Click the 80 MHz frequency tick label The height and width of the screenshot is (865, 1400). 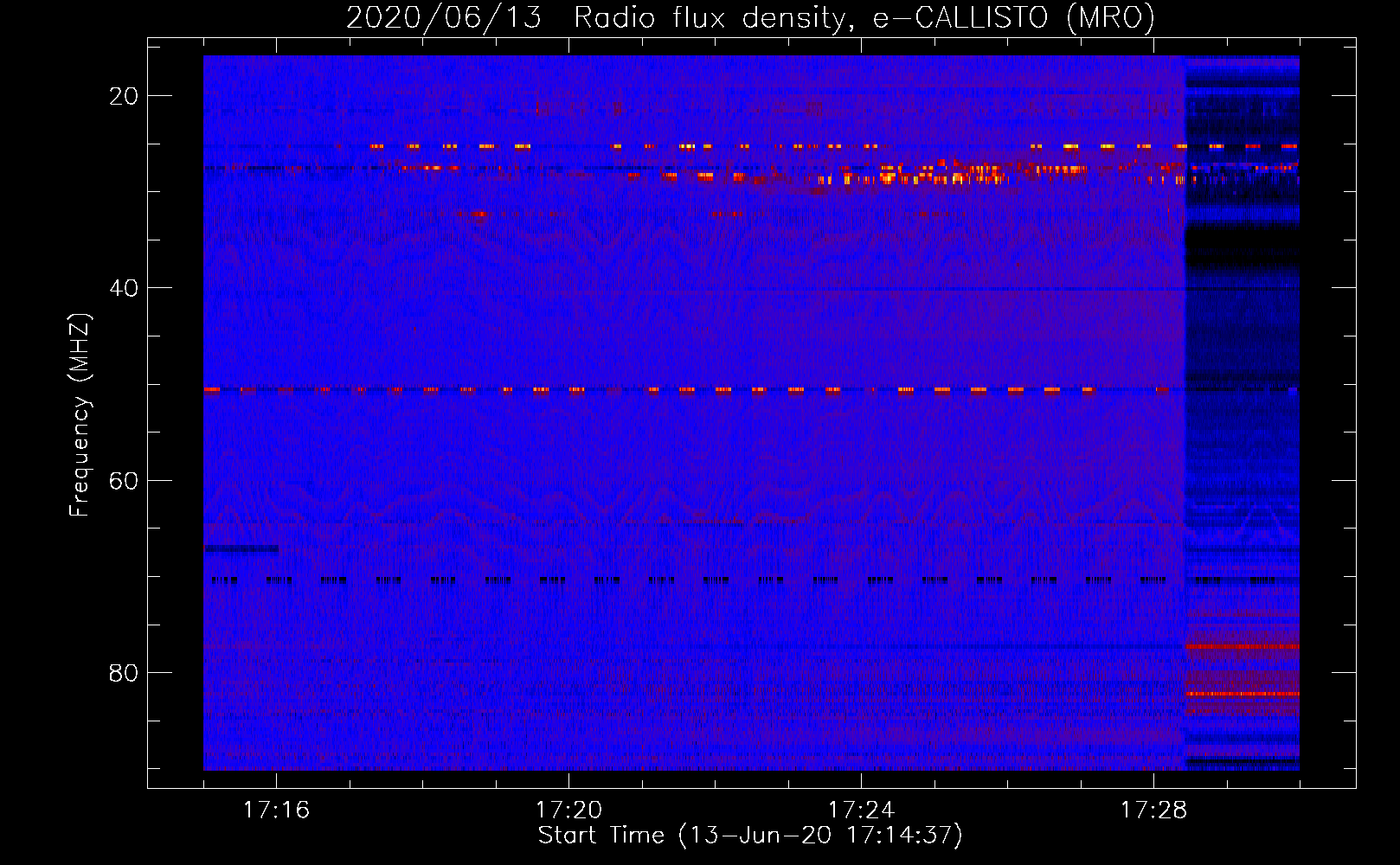click(x=124, y=672)
